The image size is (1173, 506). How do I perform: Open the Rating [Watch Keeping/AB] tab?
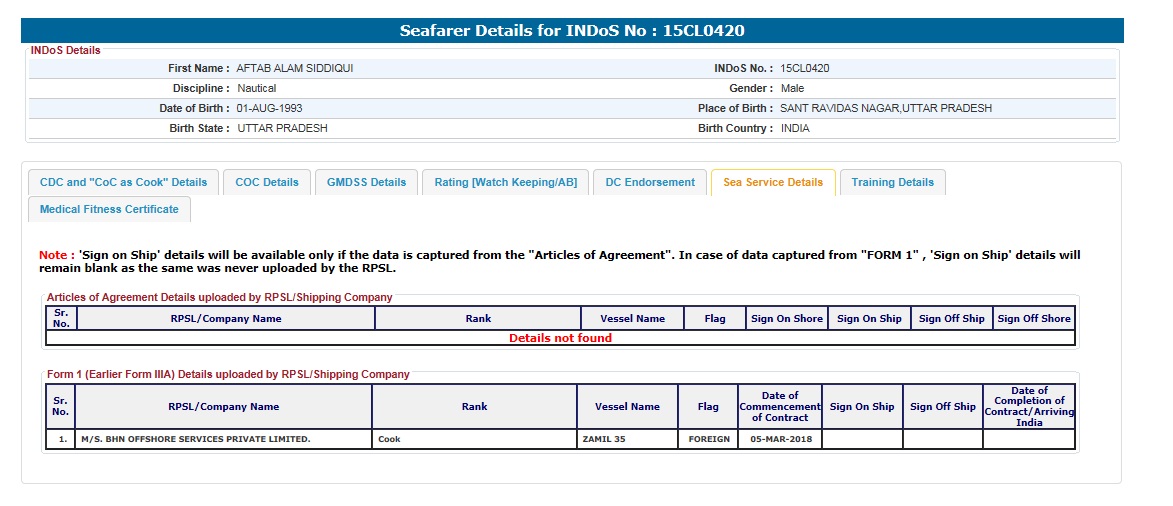505,182
